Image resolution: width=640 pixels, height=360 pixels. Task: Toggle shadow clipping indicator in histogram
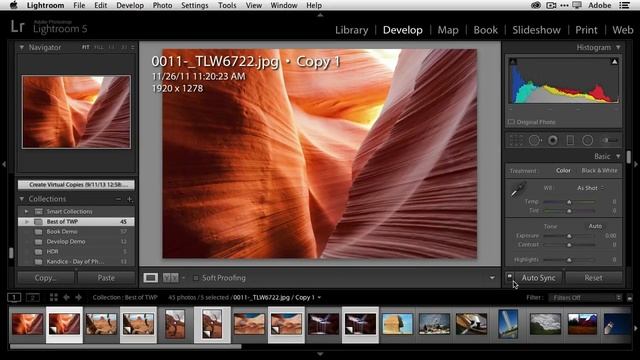pyautogui.click(x=513, y=62)
